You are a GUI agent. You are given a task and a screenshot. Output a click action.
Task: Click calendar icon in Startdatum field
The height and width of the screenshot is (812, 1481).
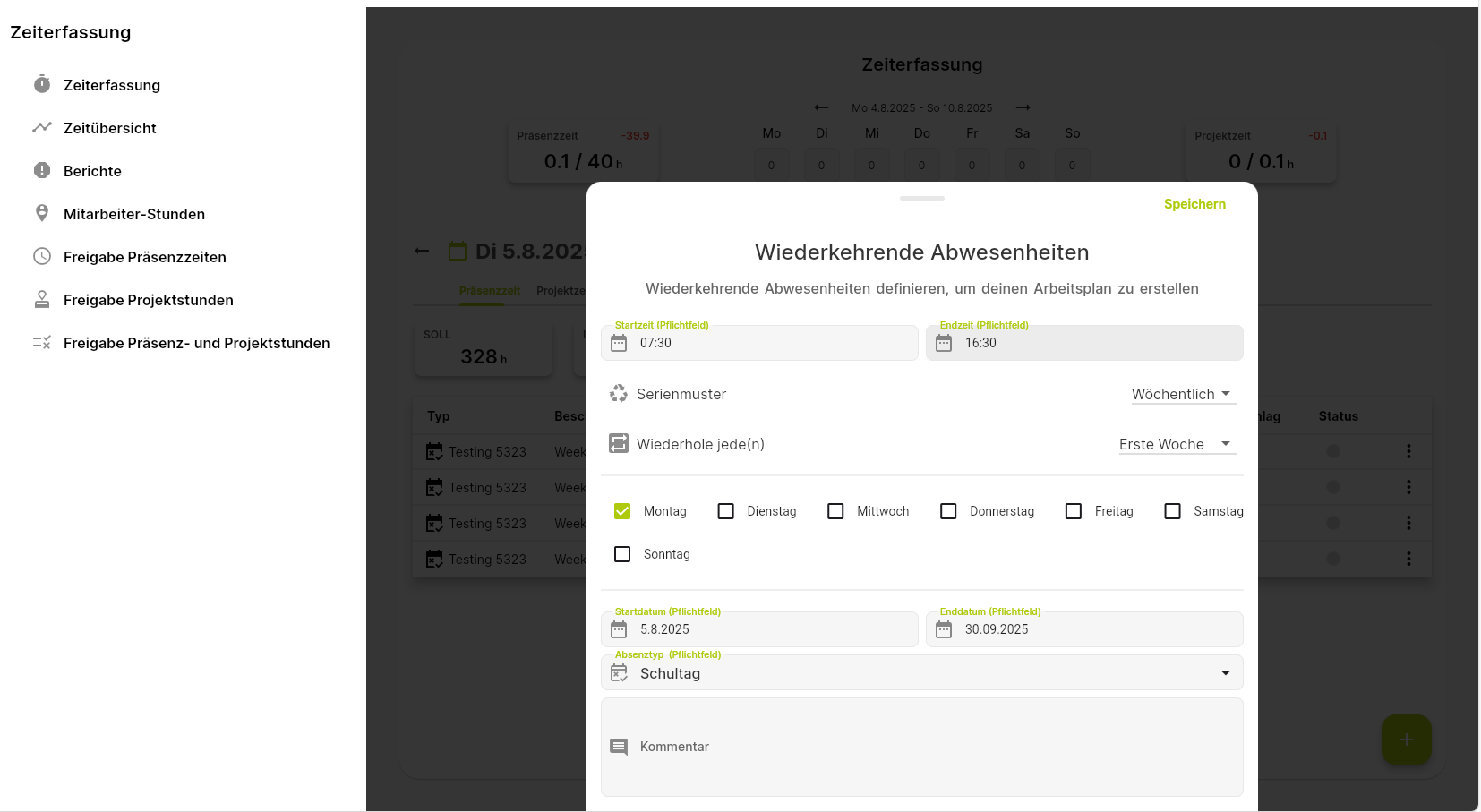pos(619,629)
